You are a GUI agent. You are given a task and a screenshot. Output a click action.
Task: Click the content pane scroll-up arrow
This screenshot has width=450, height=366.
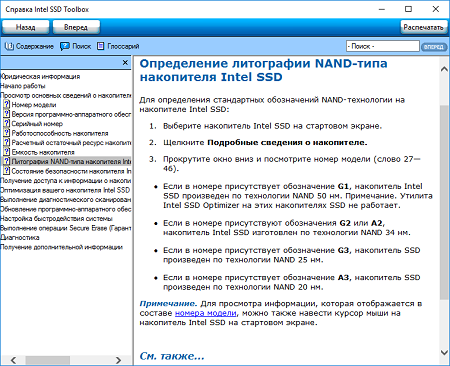click(444, 69)
